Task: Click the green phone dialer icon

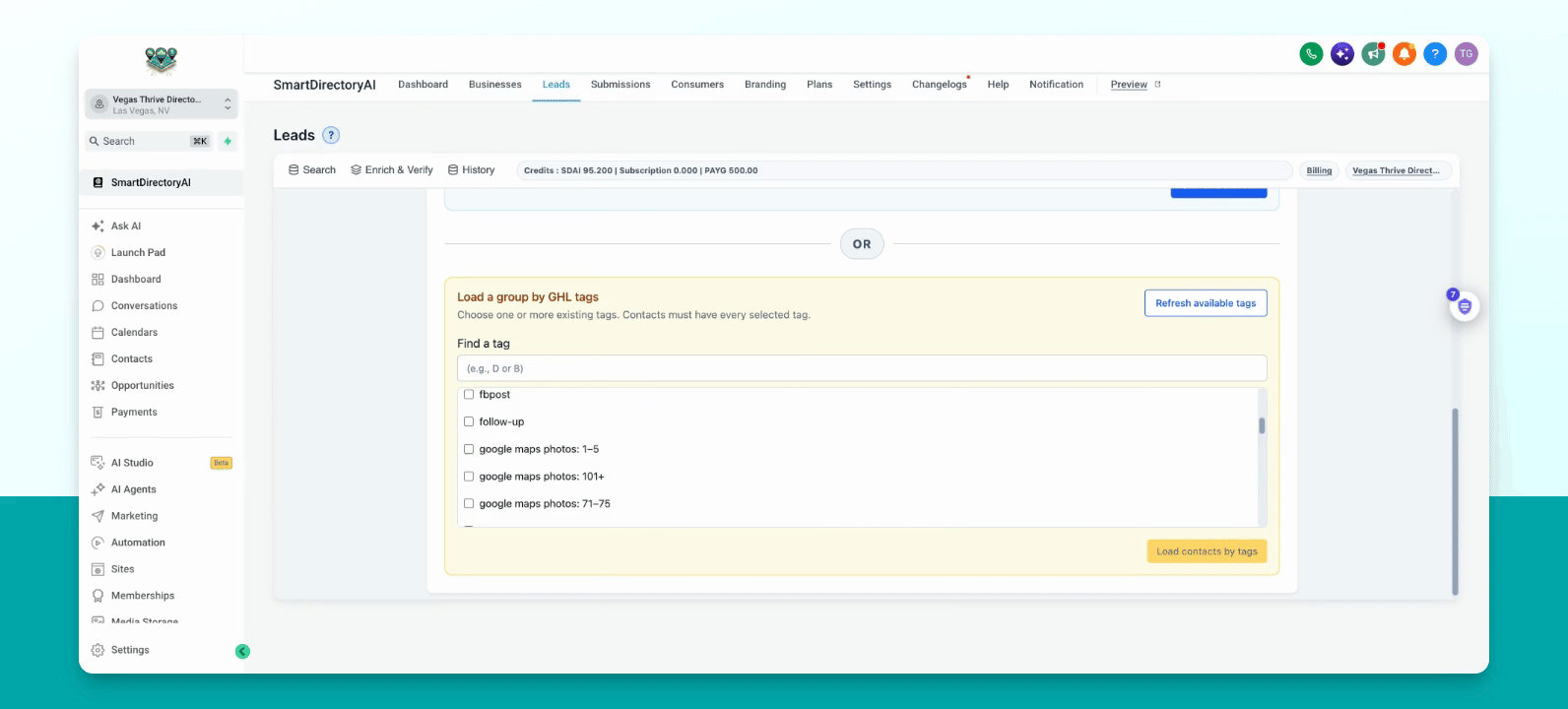Action: 1311,54
